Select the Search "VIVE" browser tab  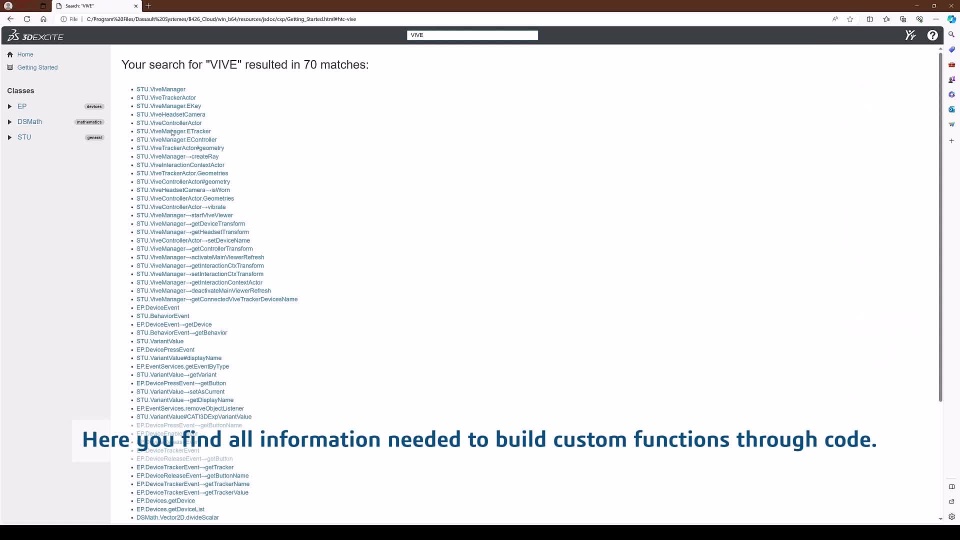pos(95,6)
